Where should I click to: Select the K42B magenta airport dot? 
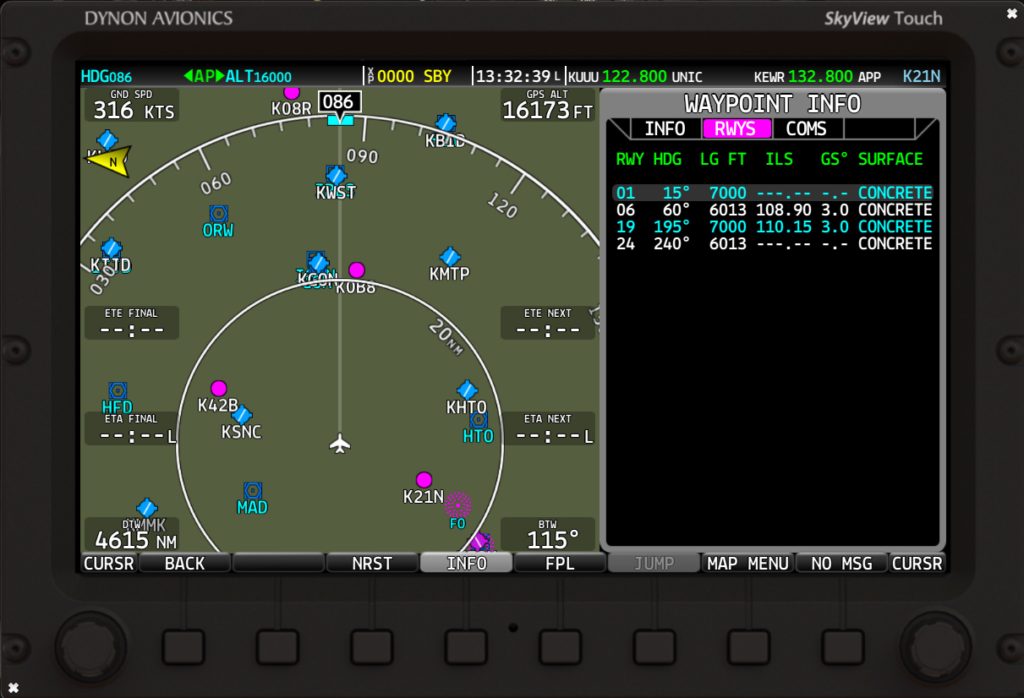(218, 388)
